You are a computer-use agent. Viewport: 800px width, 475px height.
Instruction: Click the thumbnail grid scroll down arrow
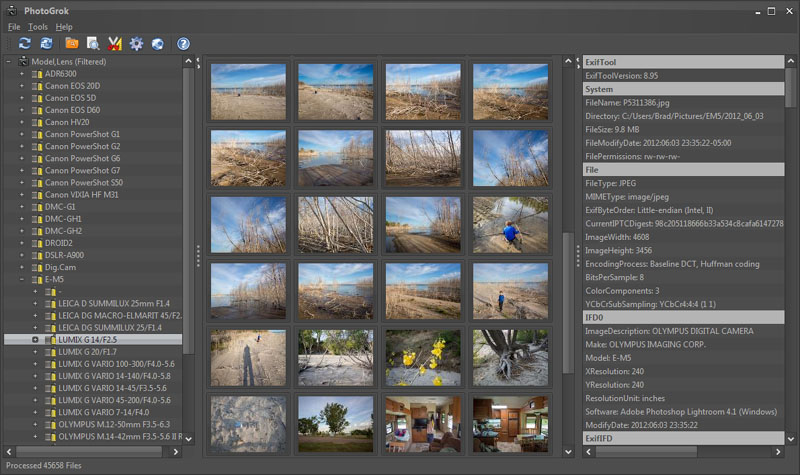[x=568, y=452]
